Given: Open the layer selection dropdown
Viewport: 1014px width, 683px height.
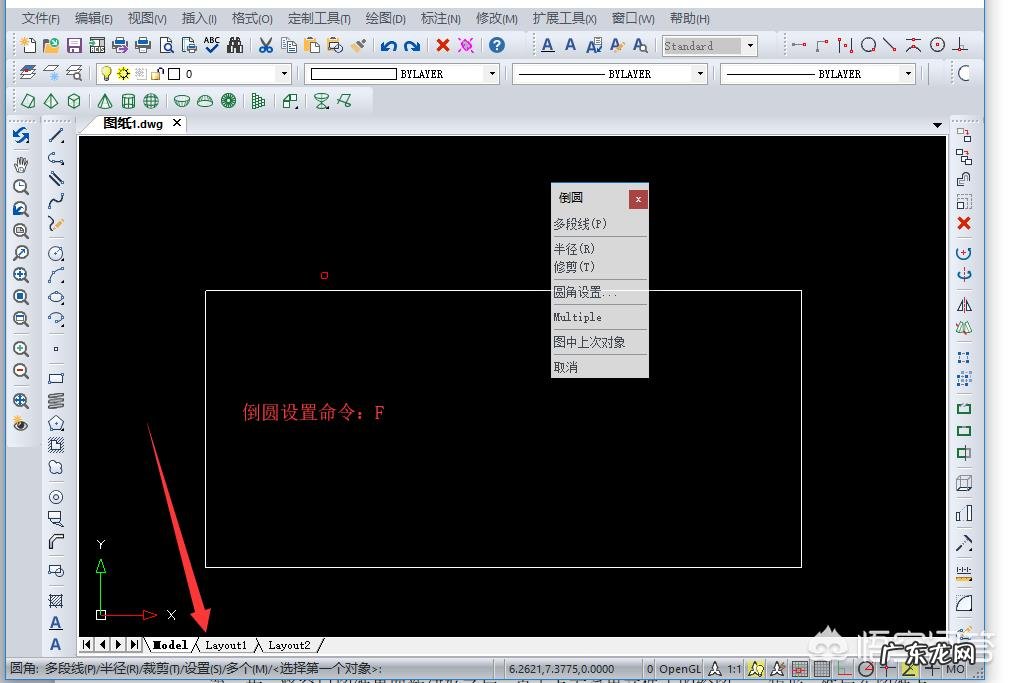Looking at the screenshot, I should 283,73.
